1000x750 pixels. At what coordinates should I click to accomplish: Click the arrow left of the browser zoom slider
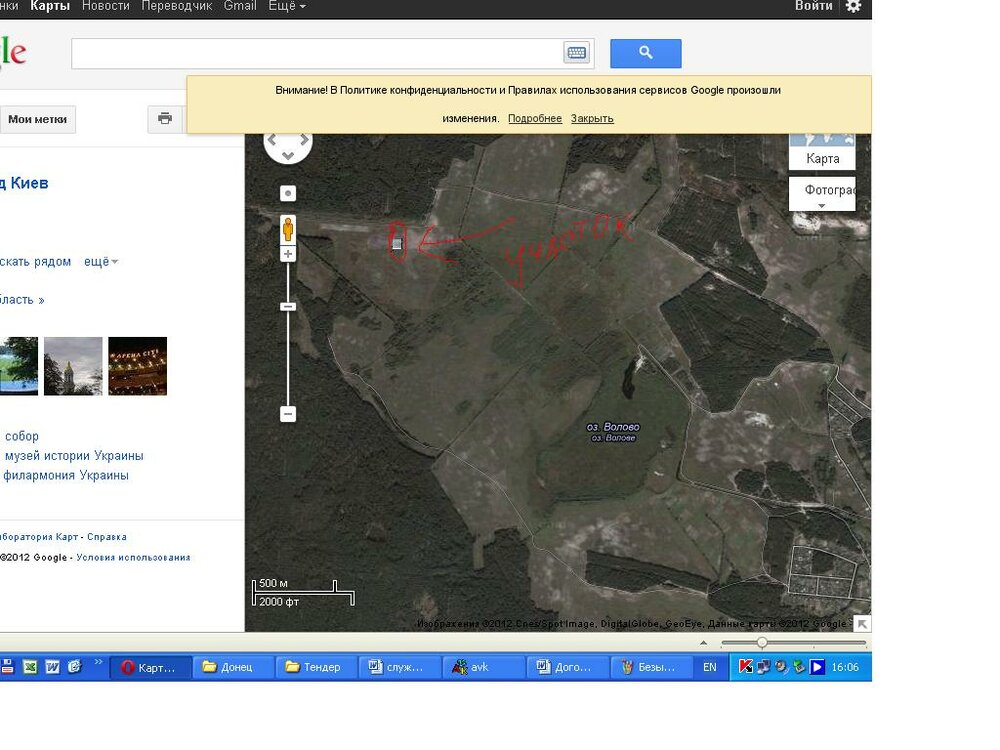[703, 643]
